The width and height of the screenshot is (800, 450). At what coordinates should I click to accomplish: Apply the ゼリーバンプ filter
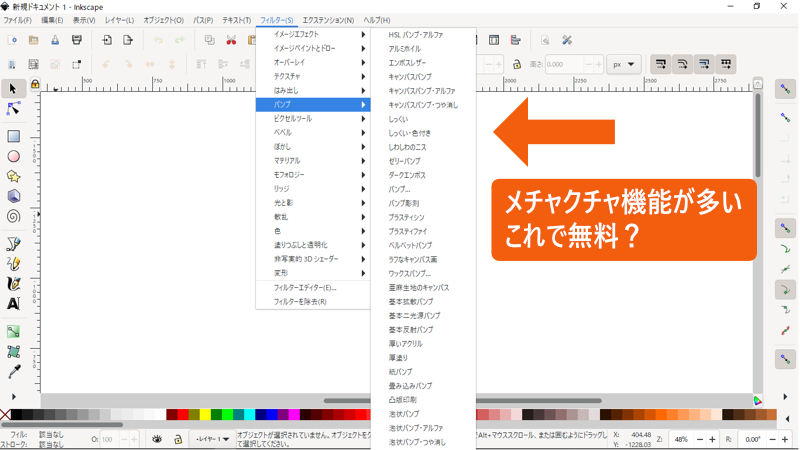click(x=423, y=161)
